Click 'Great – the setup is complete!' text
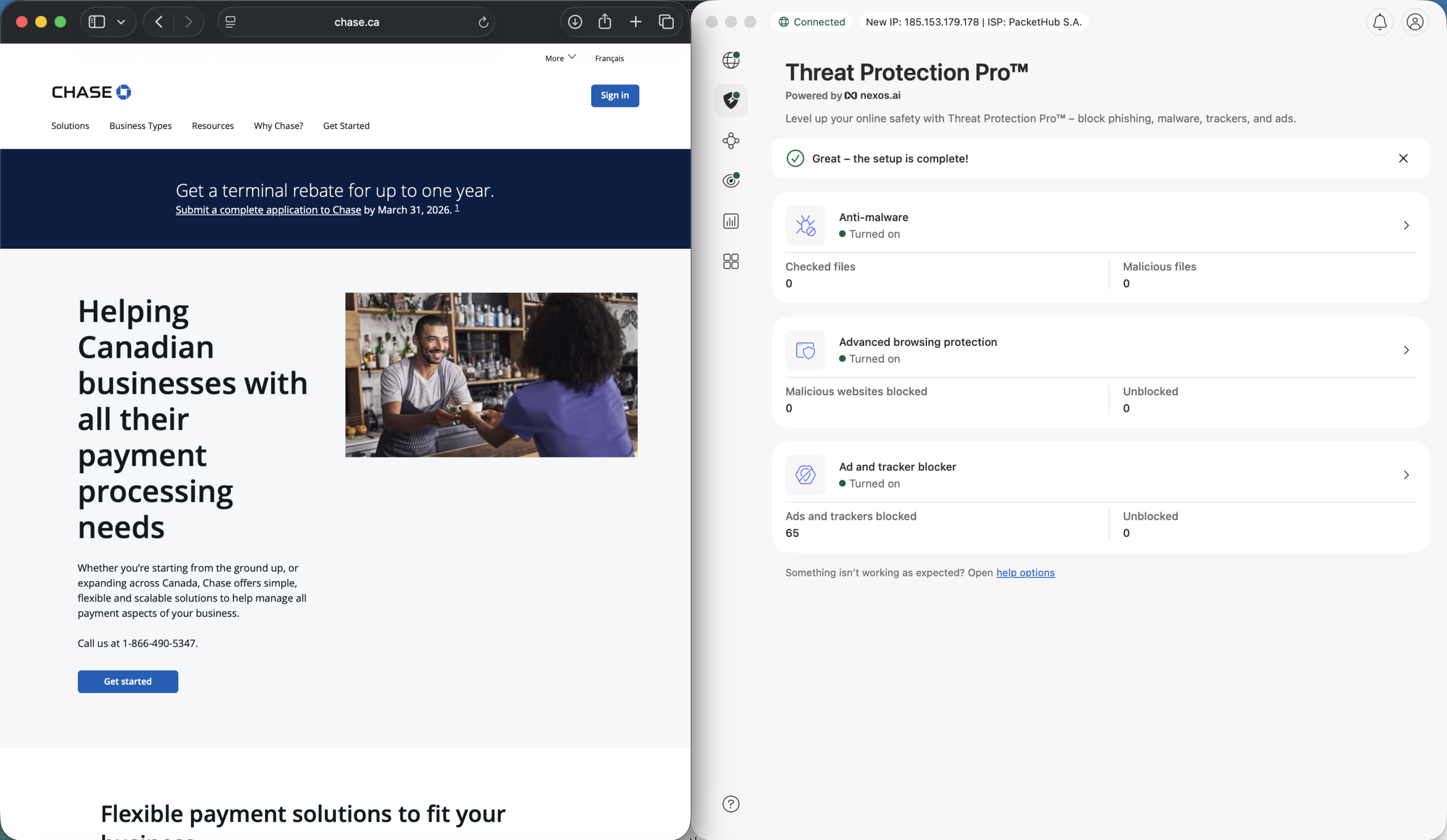The width and height of the screenshot is (1447, 840). tap(890, 158)
